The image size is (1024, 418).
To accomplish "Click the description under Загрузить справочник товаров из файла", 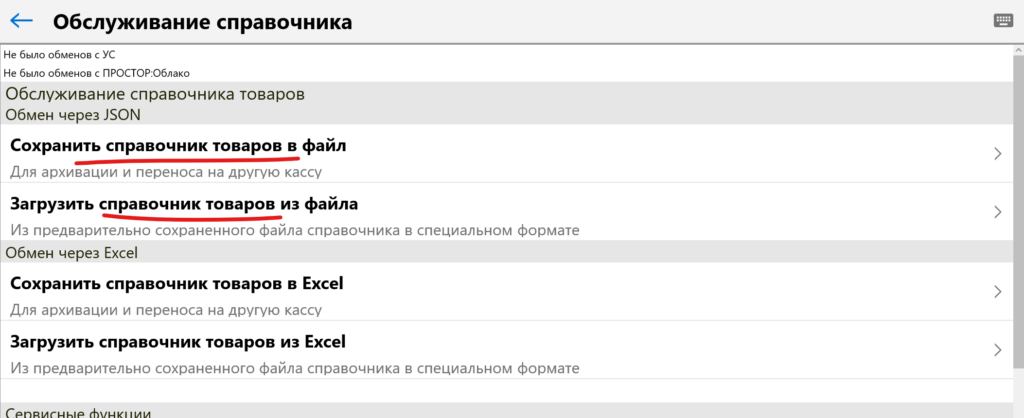I will (x=295, y=230).
